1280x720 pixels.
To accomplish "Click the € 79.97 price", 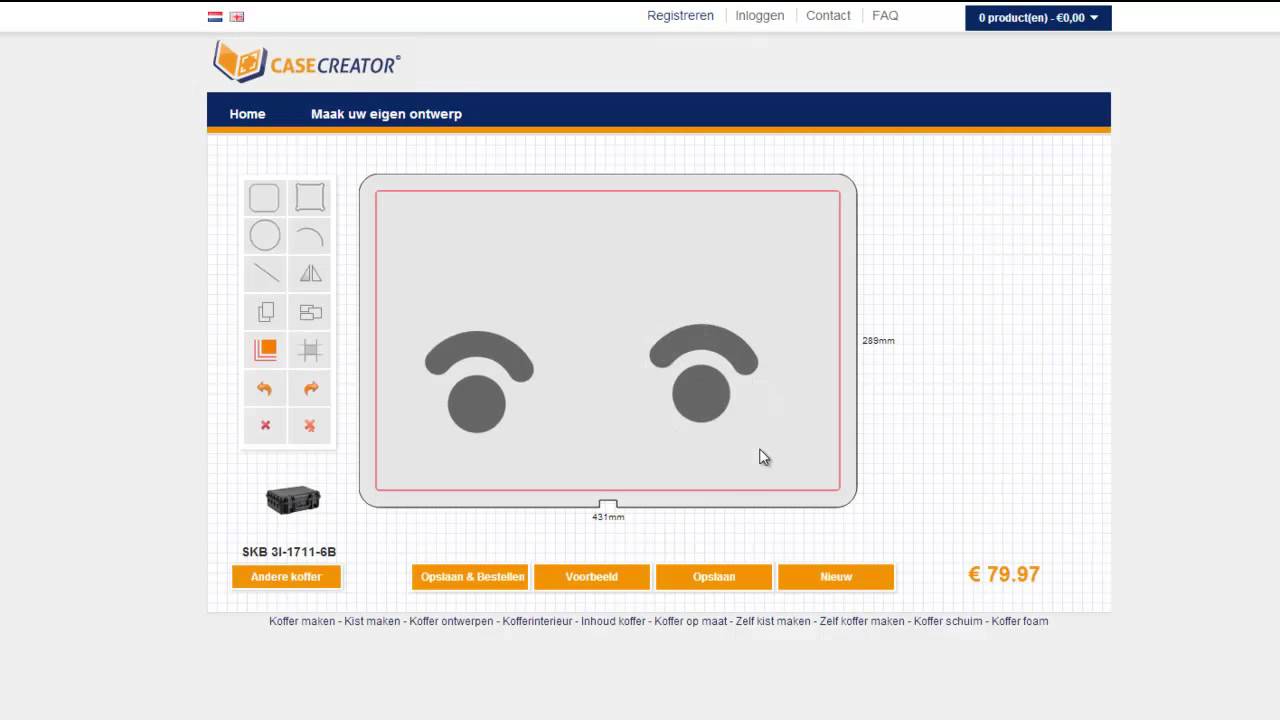I will (x=1004, y=574).
